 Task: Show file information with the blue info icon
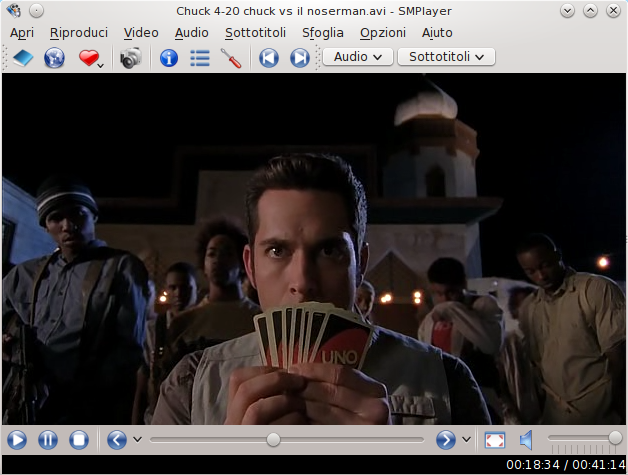169,58
